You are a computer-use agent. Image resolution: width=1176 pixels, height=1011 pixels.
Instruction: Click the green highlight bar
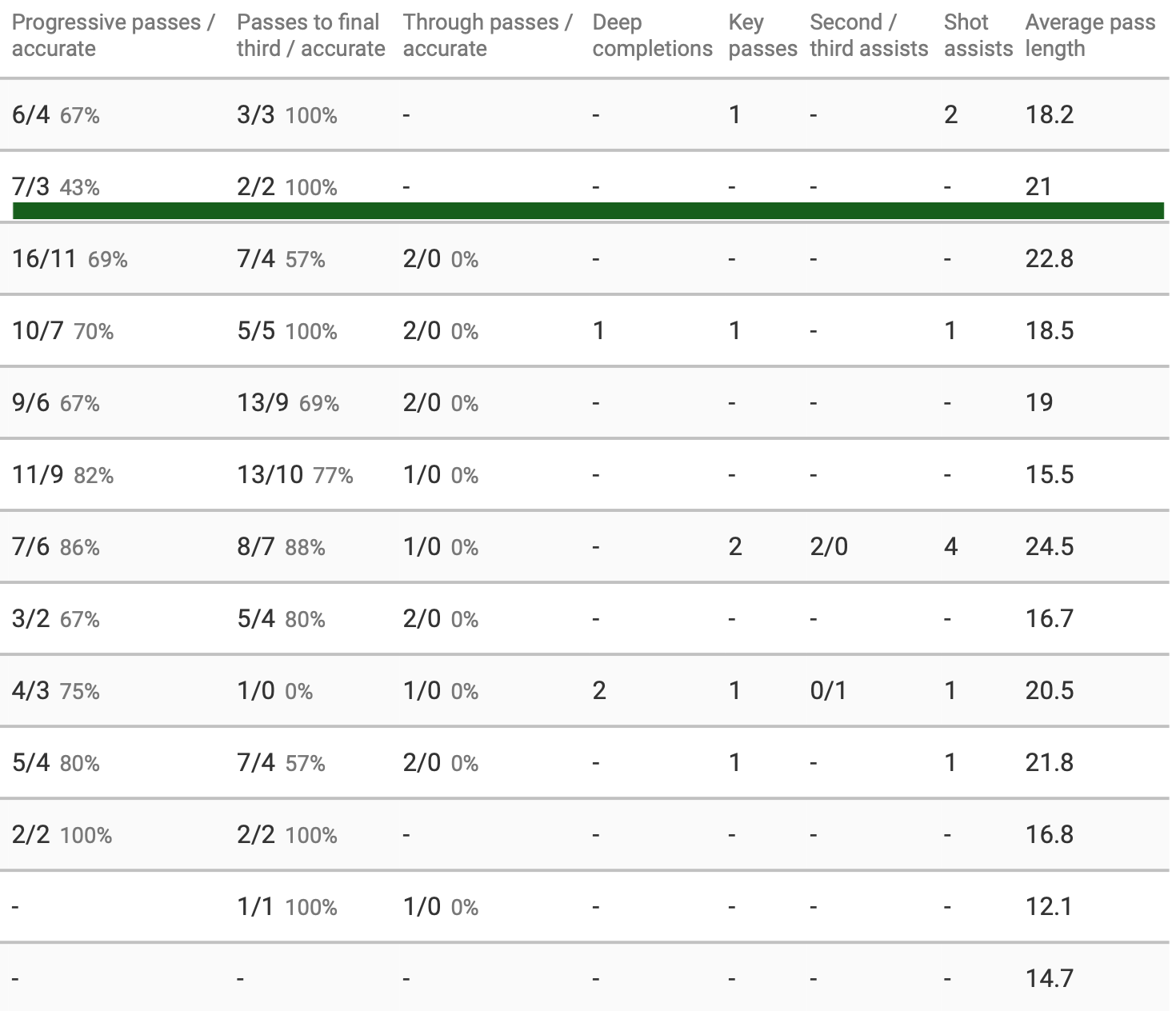588,211
